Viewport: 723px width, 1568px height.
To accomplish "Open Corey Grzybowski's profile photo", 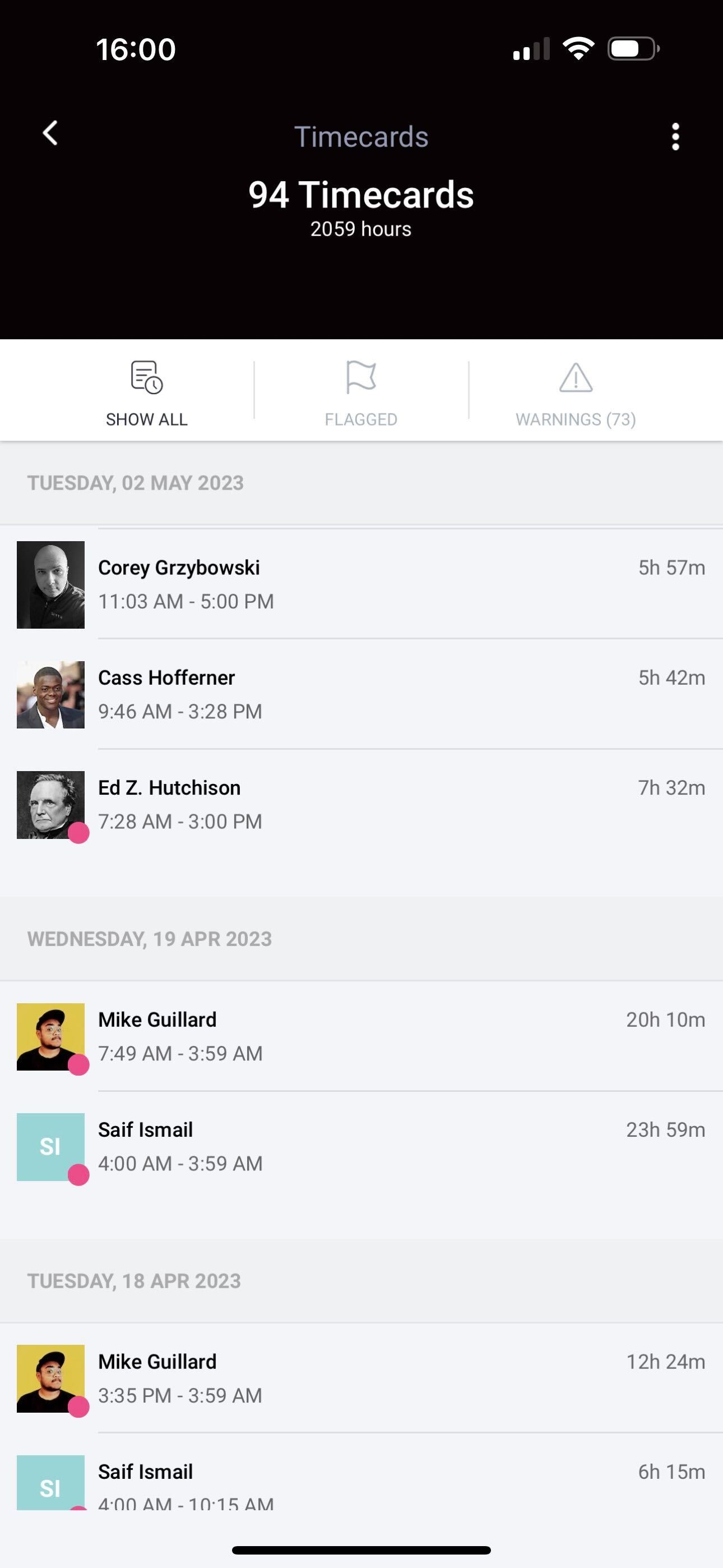I will 50,584.
